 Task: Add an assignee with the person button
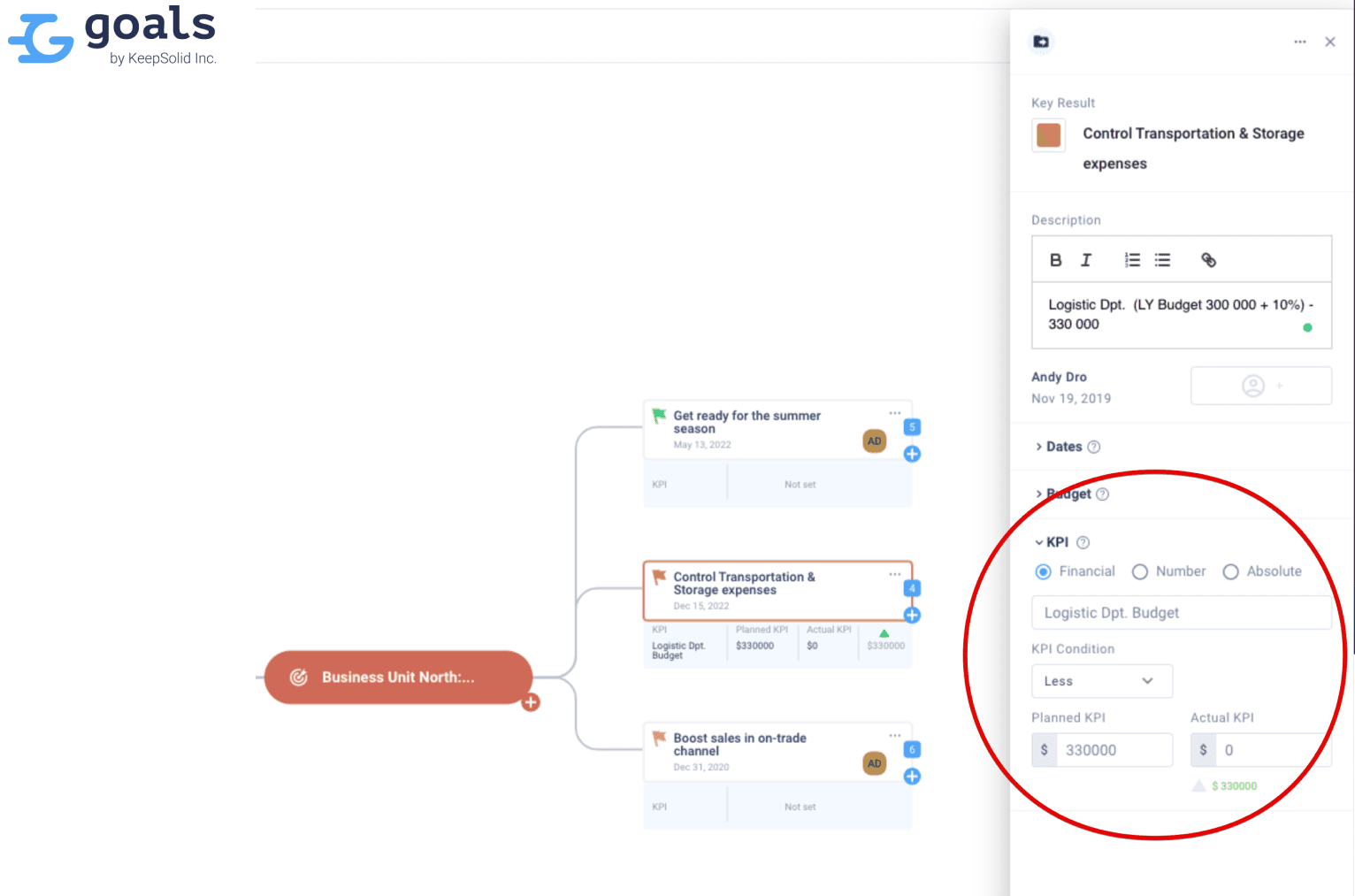[1260, 386]
